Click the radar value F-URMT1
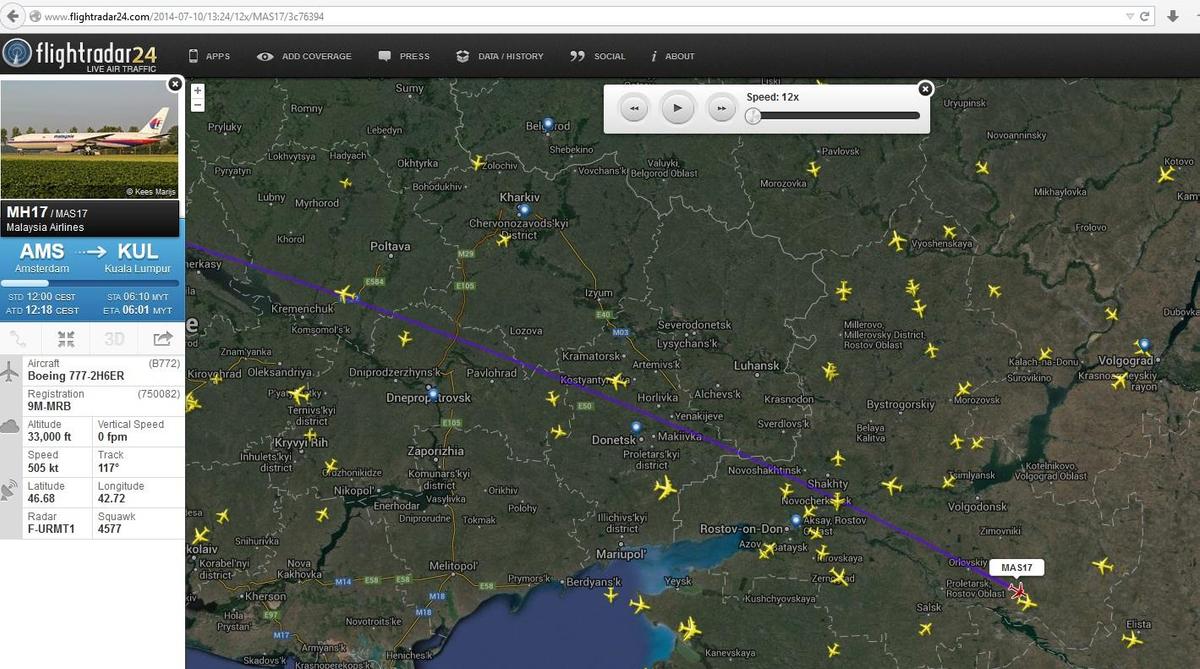The image size is (1200, 669). point(53,529)
